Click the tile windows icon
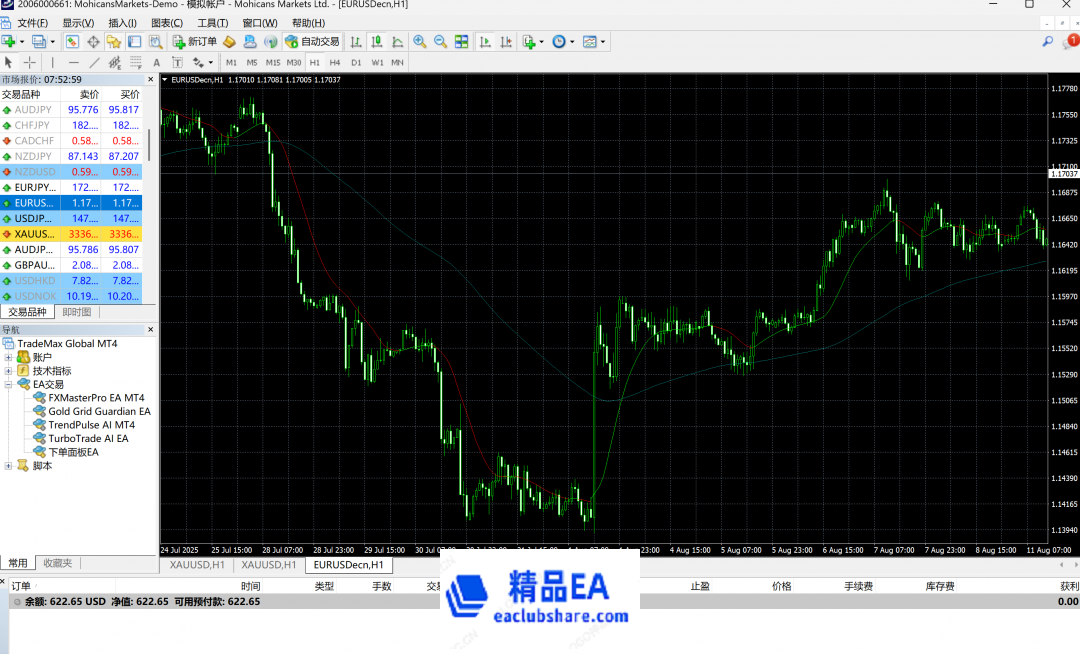The image size is (1080, 654). coord(461,41)
